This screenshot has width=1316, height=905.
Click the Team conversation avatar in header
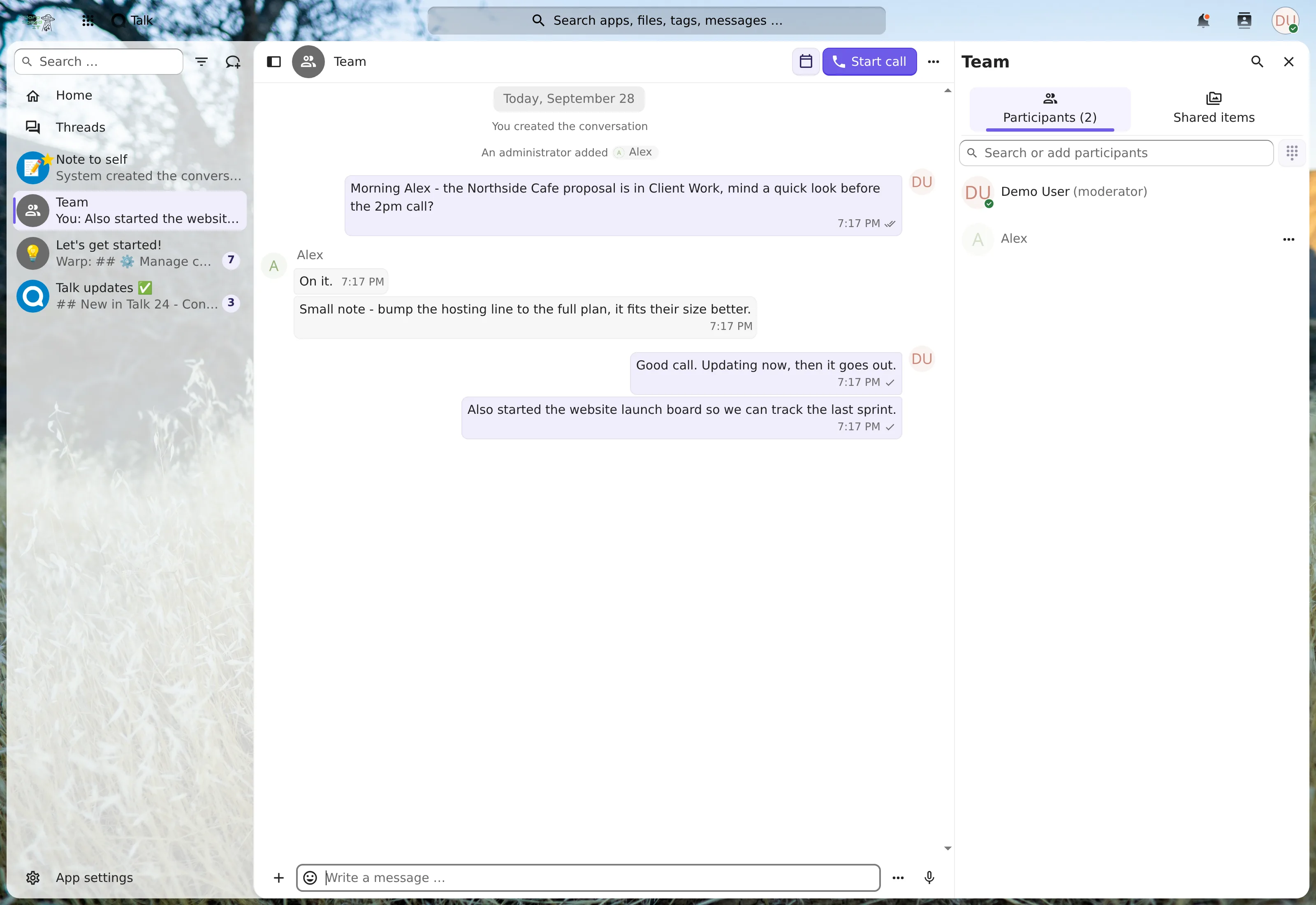point(308,62)
